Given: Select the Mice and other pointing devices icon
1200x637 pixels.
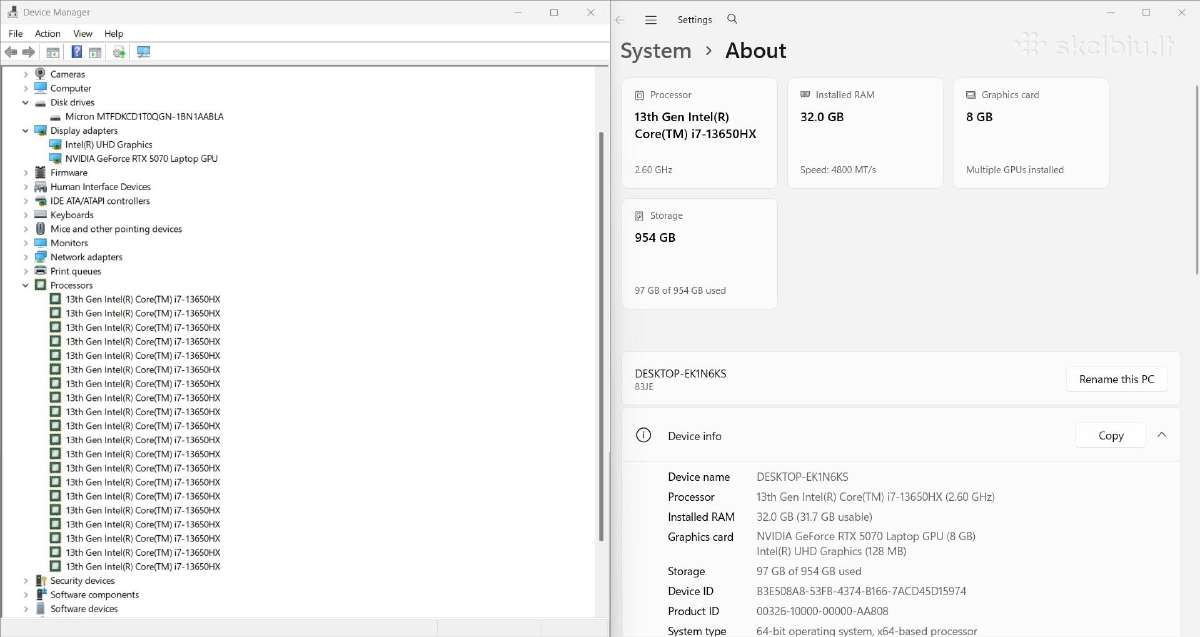Looking at the screenshot, I should (41, 229).
